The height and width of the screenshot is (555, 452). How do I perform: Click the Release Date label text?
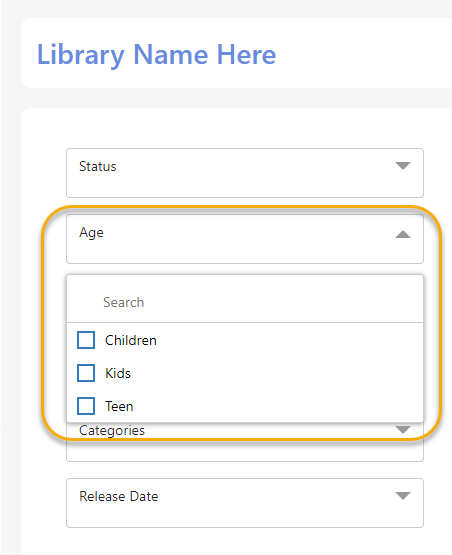[x=119, y=496]
